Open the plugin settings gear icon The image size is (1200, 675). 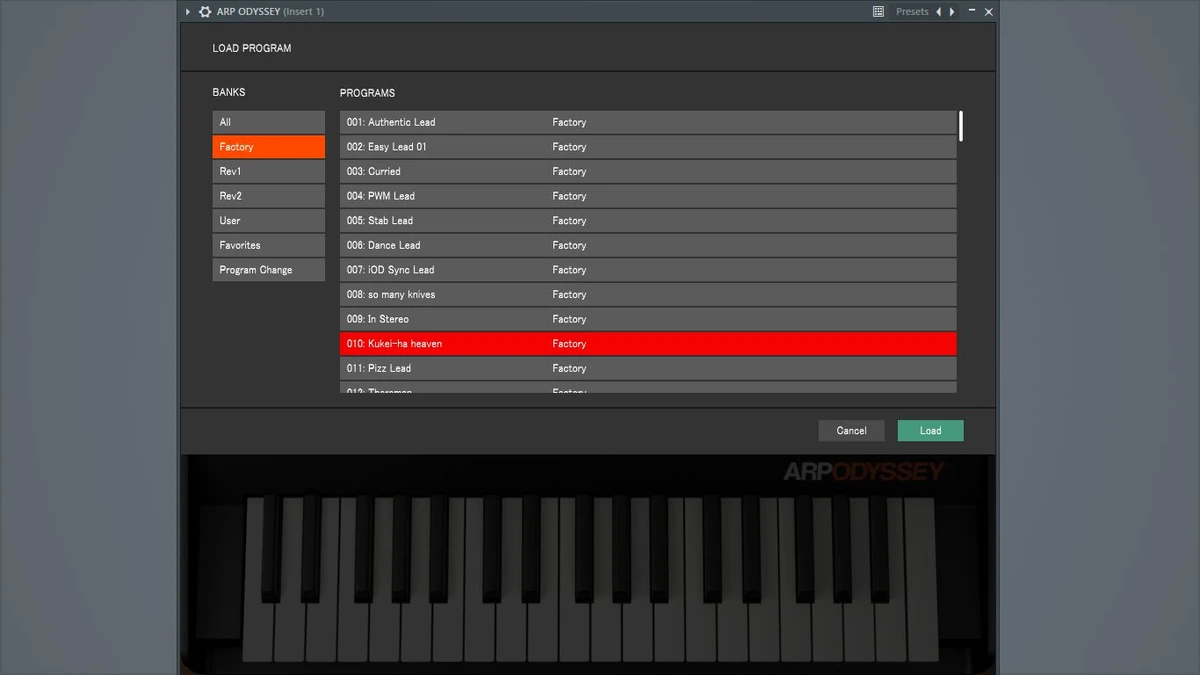pyautogui.click(x=205, y=12)
